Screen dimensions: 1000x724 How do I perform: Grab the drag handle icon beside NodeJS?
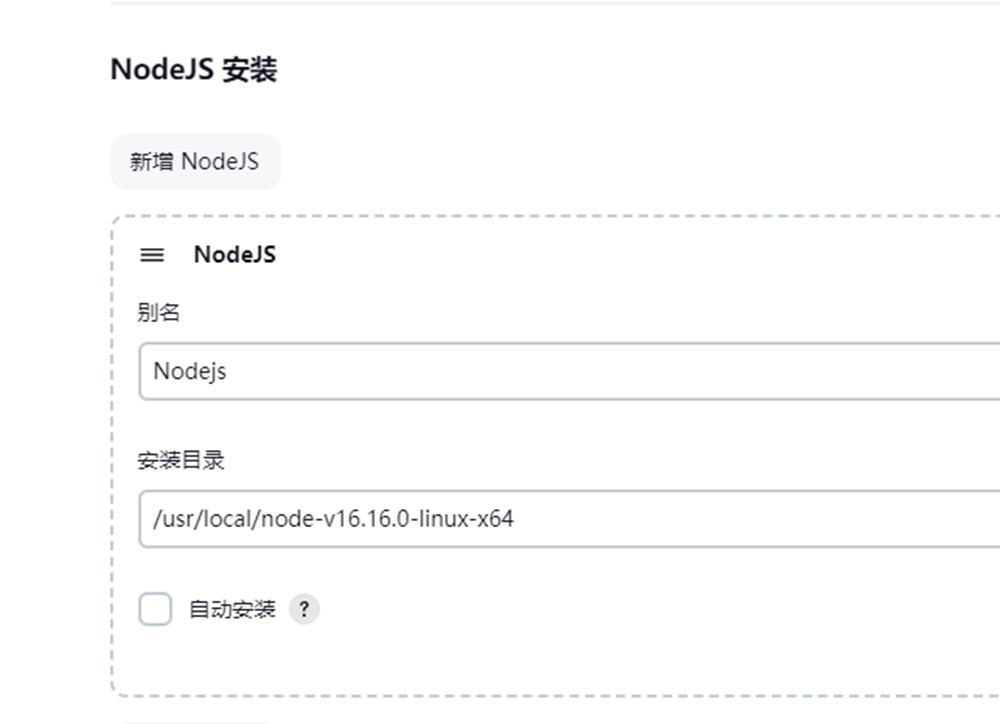point(152,255)
